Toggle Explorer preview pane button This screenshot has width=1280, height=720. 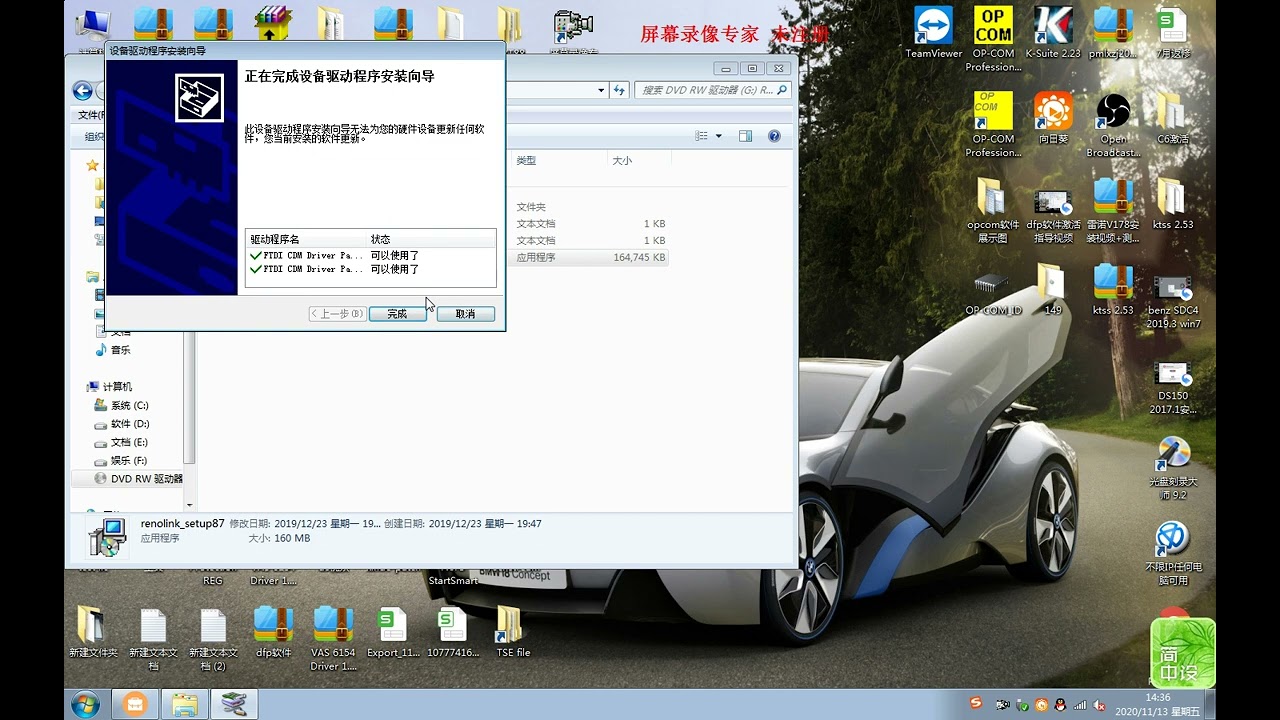coord(745,136)
